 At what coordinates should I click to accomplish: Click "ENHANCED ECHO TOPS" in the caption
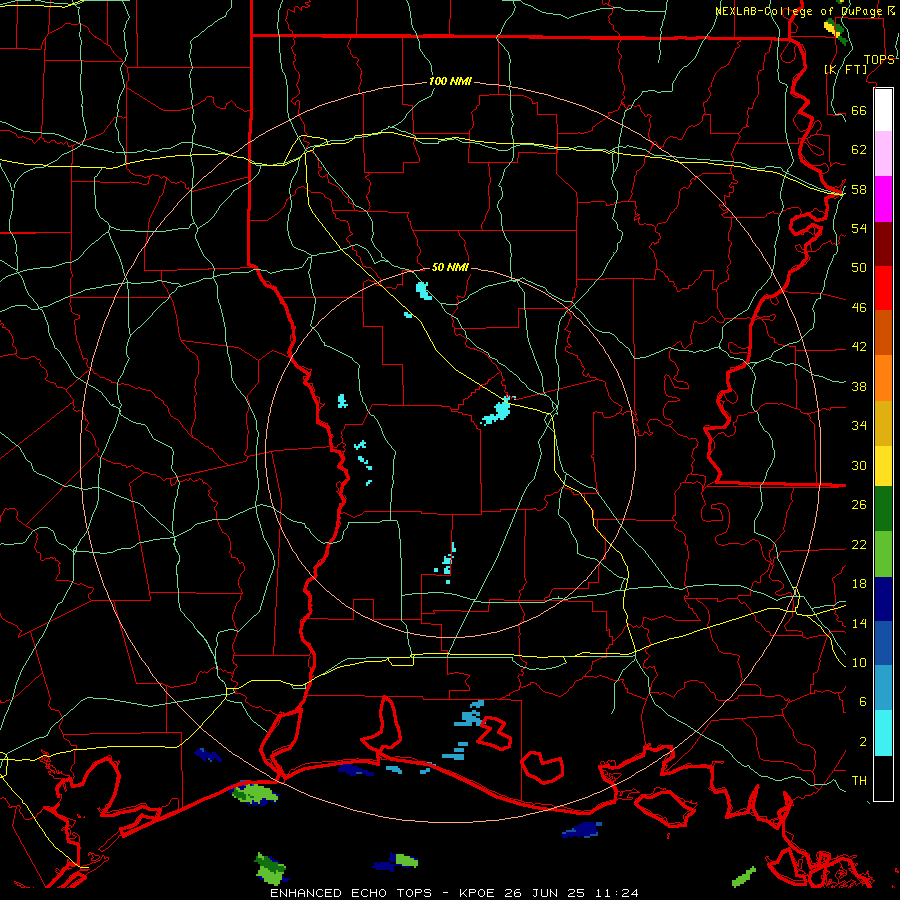click(x=351, y=893)
